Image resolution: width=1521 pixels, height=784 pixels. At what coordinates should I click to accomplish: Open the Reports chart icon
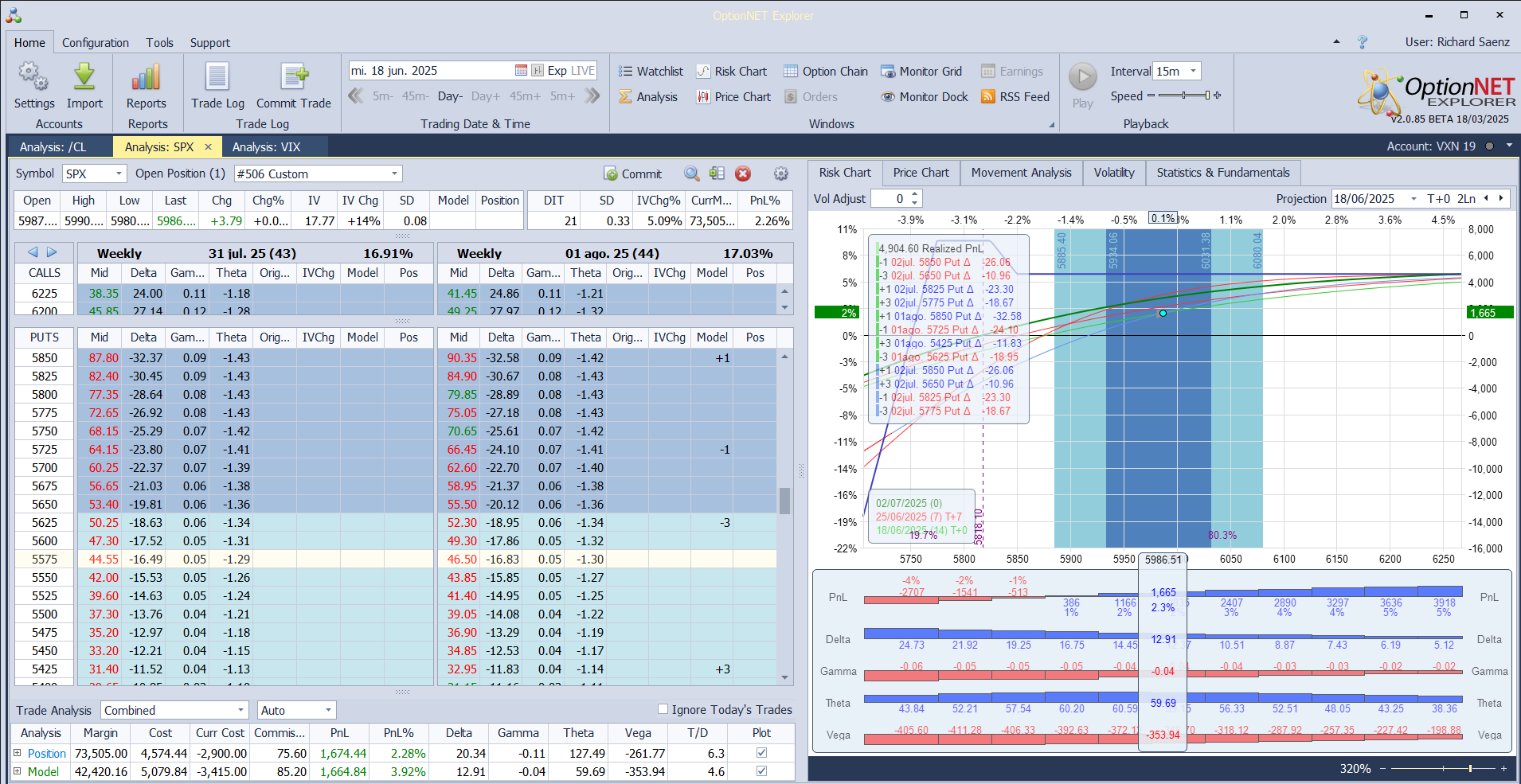(147, 78)
